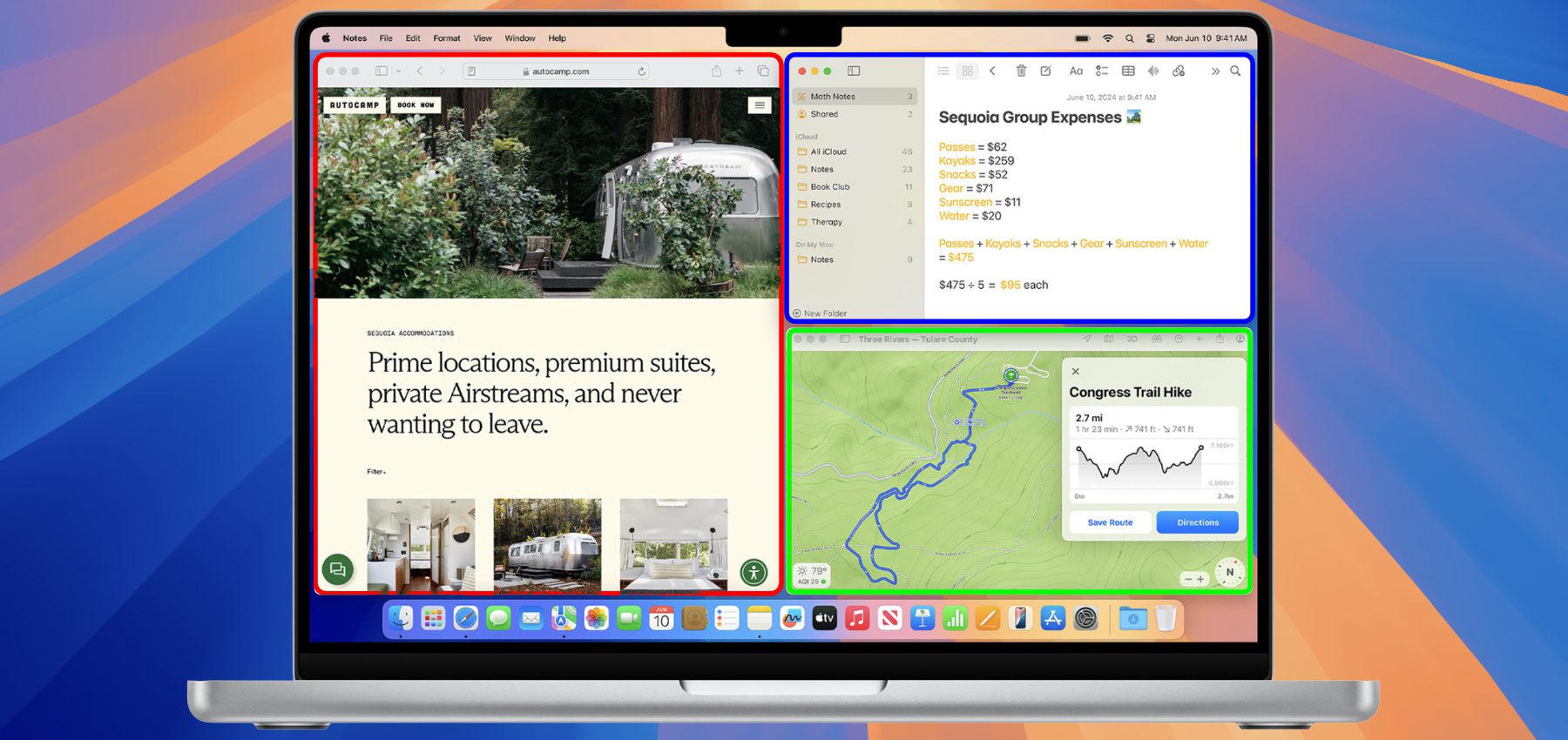Create a new note with the compose icon
The image size is (1568, 740).
(1045, 71)
